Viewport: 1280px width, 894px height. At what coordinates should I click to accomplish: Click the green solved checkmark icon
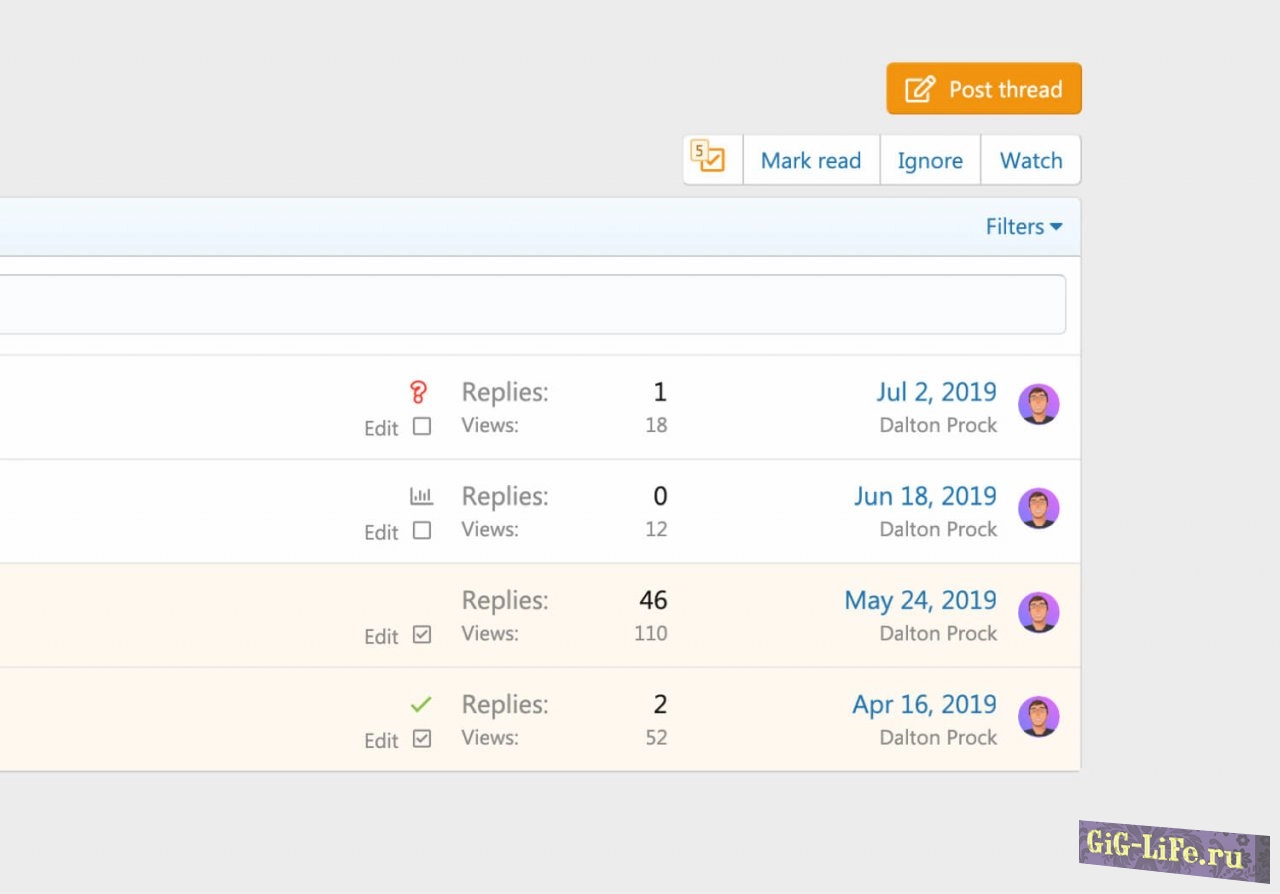(x=421, y=705)
